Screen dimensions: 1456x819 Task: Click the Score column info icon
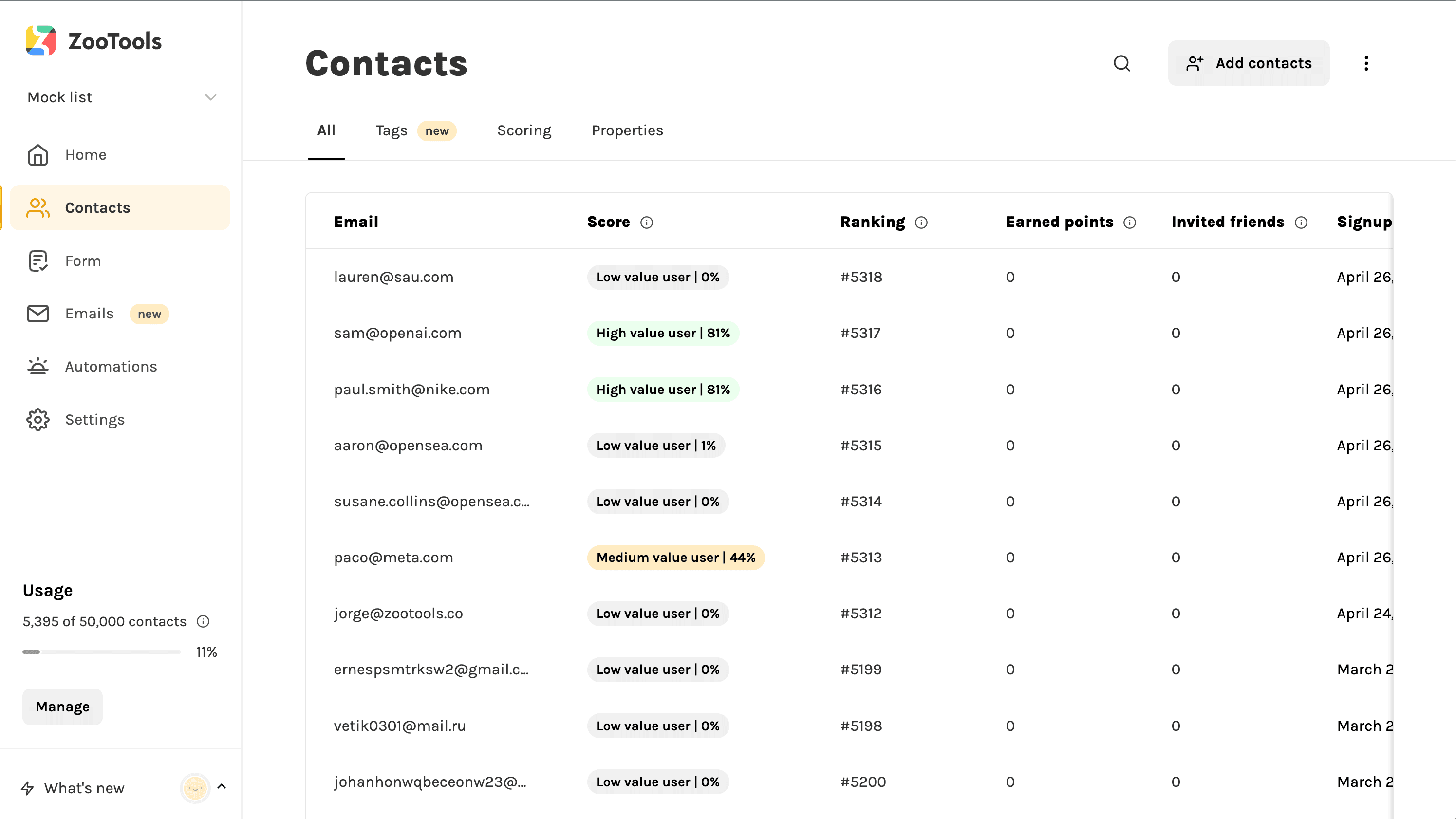pos(647,223)
